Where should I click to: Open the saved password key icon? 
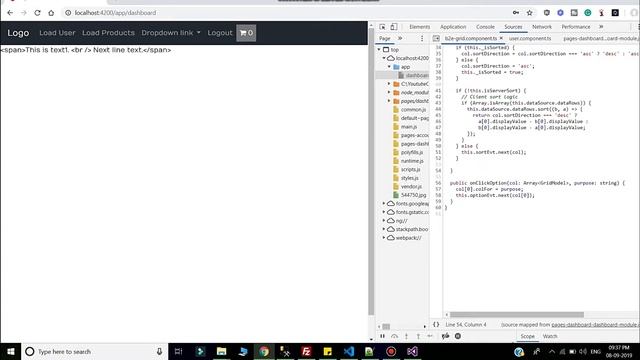(x=516, y=13)
